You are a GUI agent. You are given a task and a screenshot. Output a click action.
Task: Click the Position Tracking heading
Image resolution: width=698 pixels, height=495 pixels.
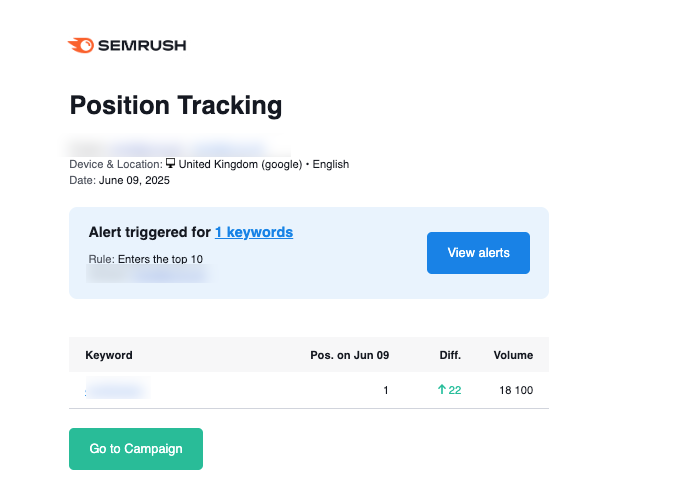point(176,105)
